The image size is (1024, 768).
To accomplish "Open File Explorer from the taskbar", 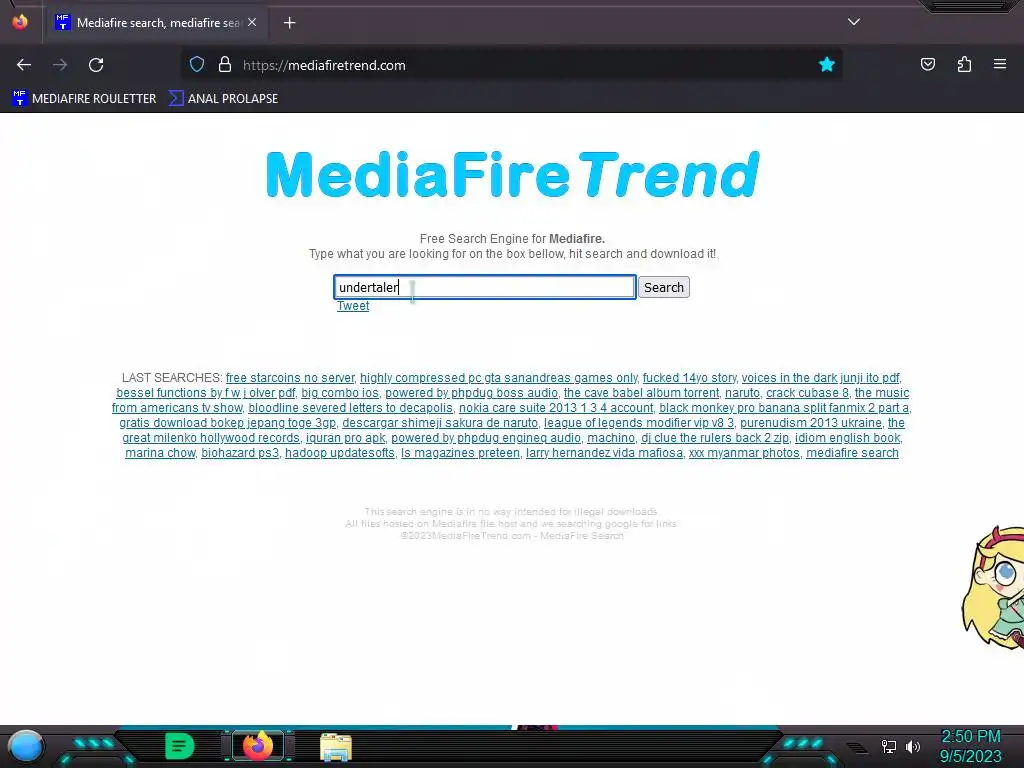I will (x=336, y=747).
